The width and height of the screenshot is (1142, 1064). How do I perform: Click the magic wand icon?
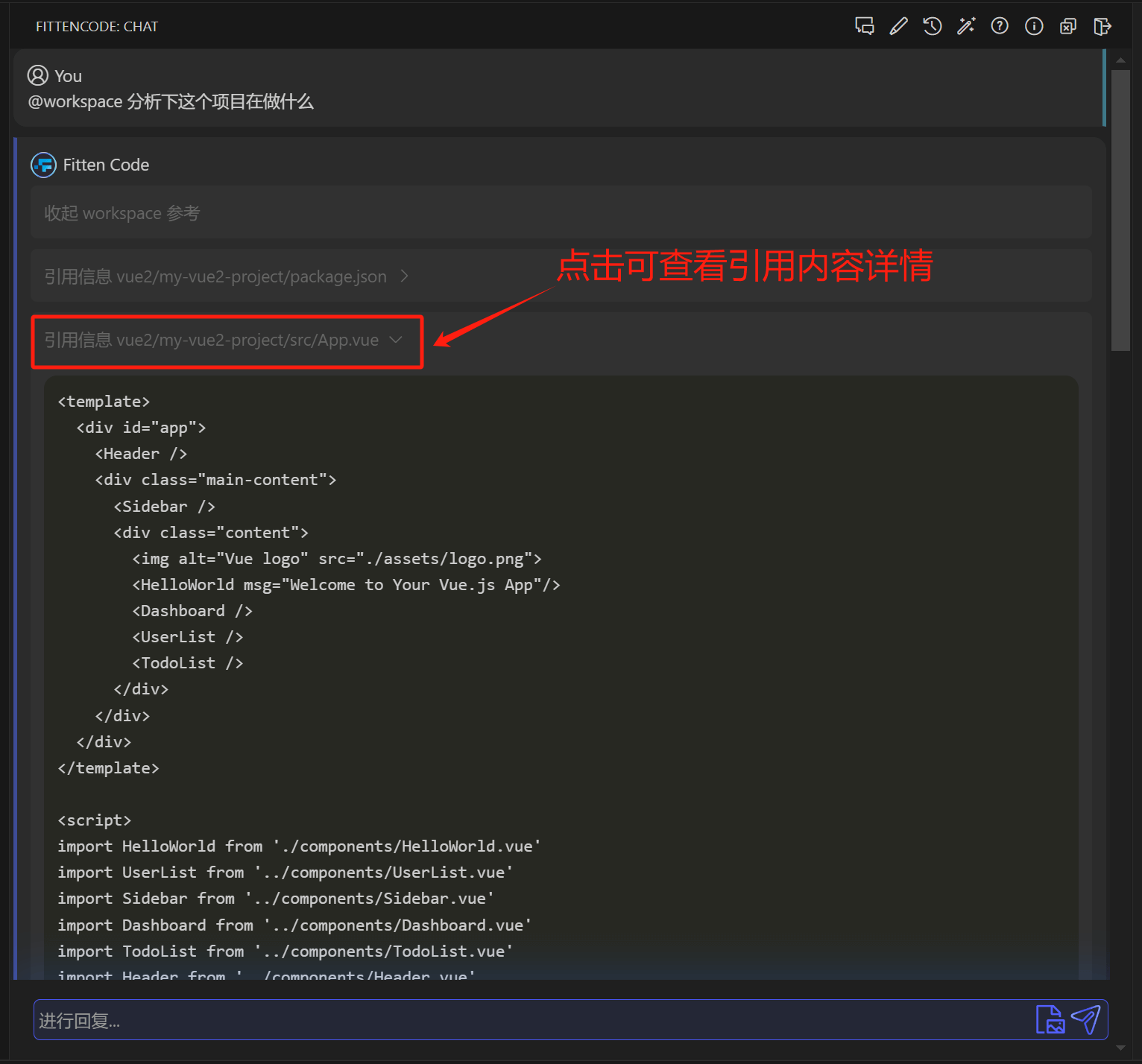pyautogui.click(x=966, y=26)
